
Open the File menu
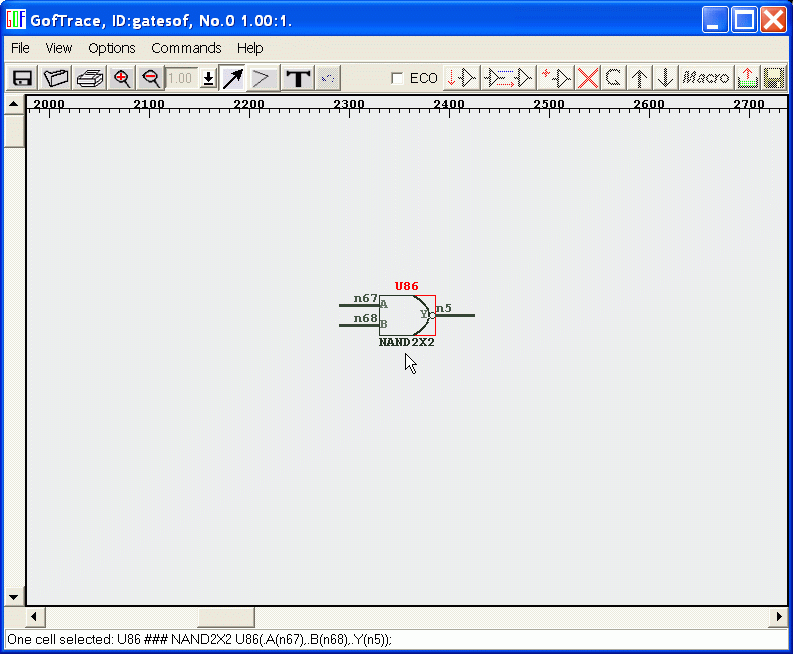pyautogui.click(x=20, y=48)
